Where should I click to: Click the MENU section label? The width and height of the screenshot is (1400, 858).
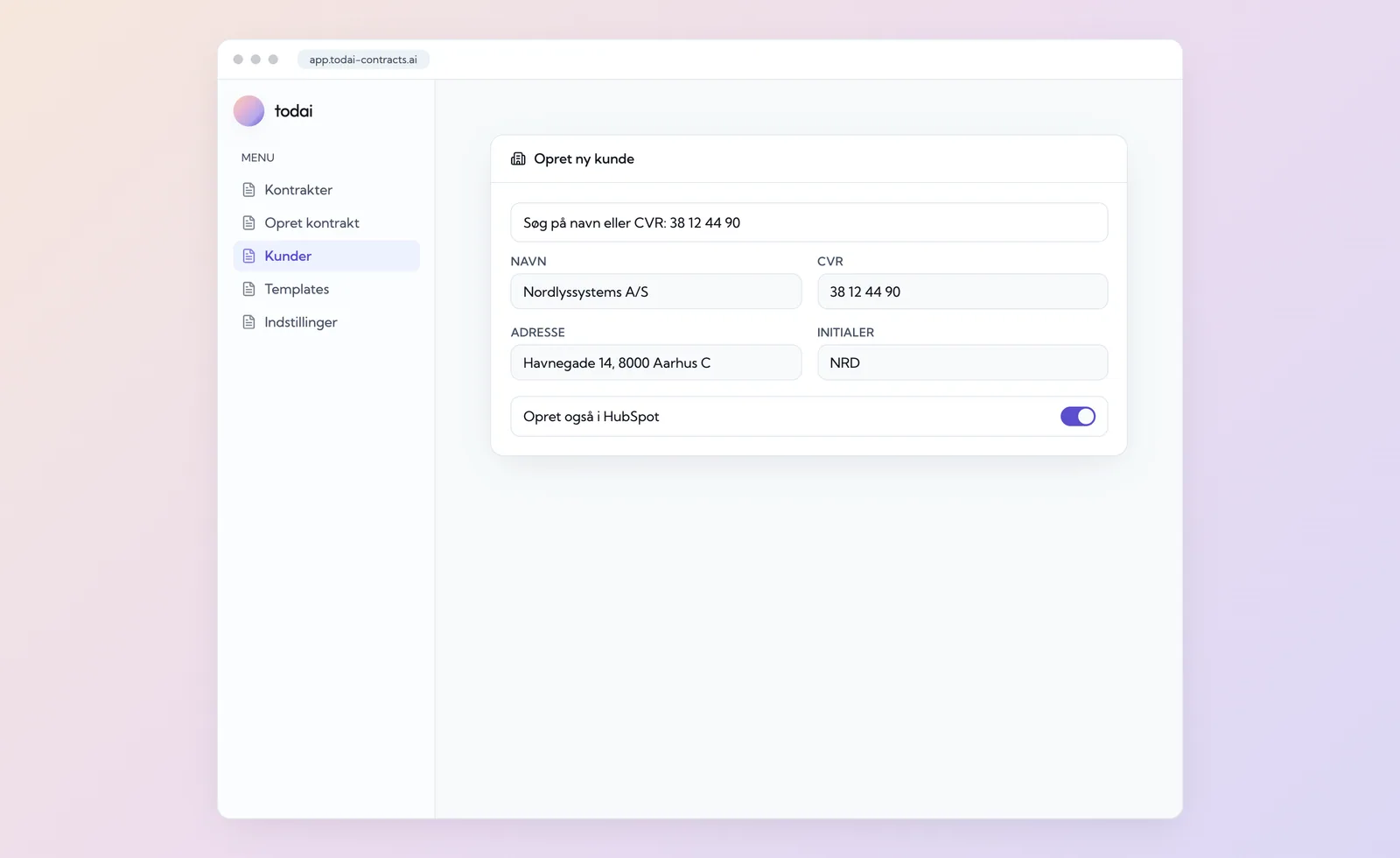pyautogui.click(x=258, y=158)
